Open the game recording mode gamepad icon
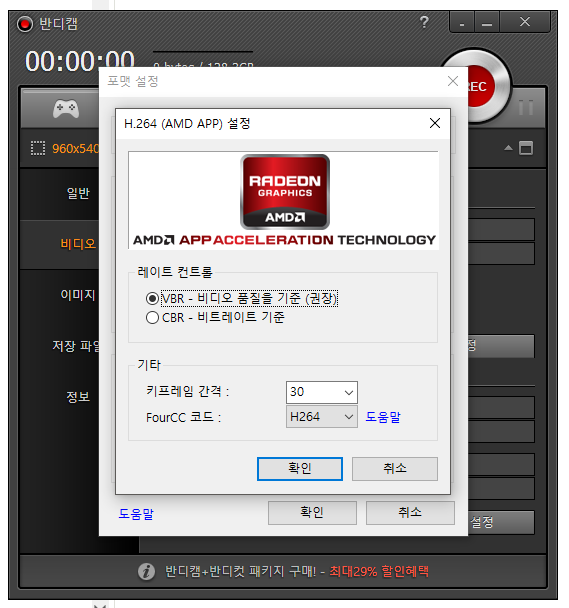 (66, 109)
